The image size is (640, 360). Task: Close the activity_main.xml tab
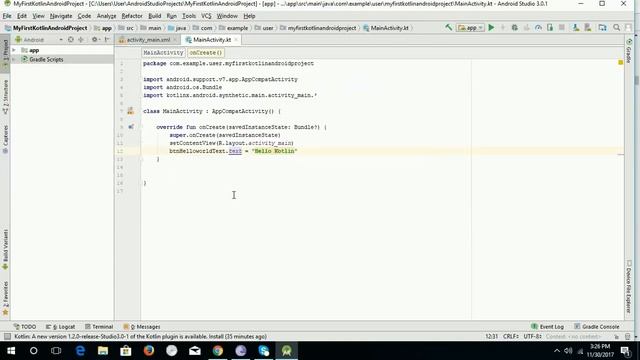(x=175, y=40)
